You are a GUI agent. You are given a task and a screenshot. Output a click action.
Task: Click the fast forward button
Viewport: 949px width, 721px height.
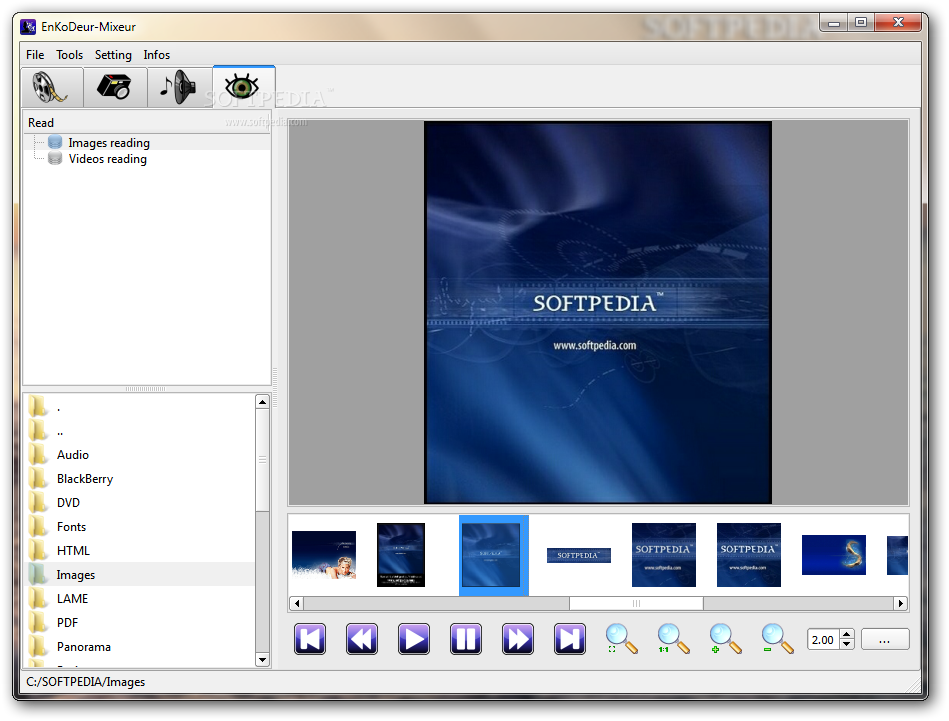coord(518,639)
